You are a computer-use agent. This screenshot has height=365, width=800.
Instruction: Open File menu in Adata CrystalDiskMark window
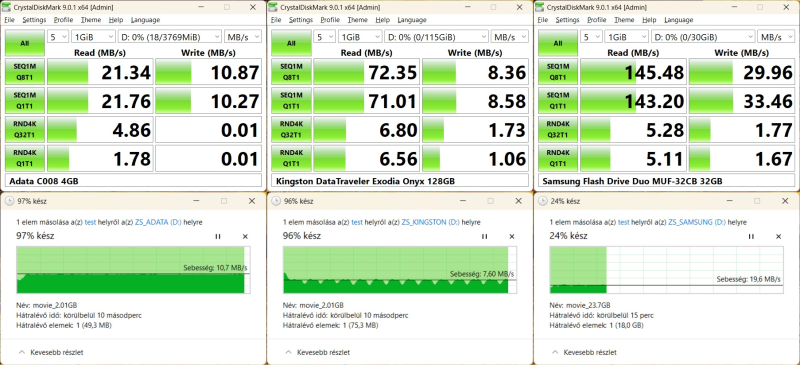pos(10,20)
